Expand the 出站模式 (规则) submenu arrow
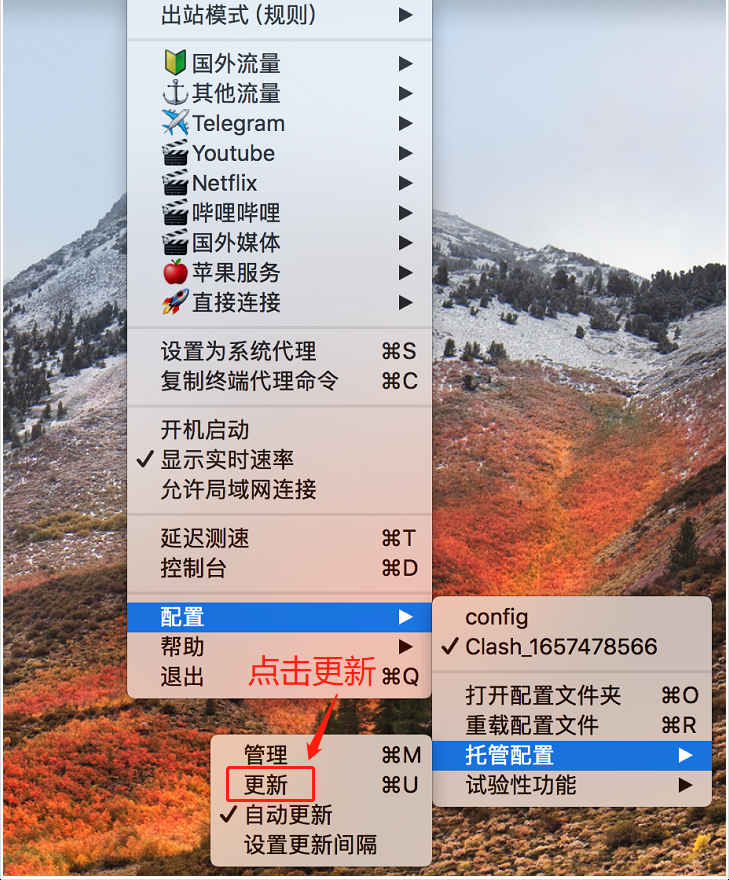This screenshot has width=729, height=880. click(406, 15)
